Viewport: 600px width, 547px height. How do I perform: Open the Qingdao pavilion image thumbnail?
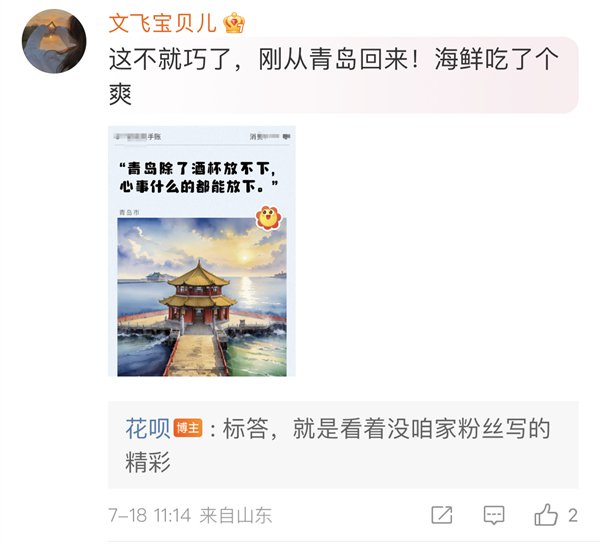tap(202, 251)
